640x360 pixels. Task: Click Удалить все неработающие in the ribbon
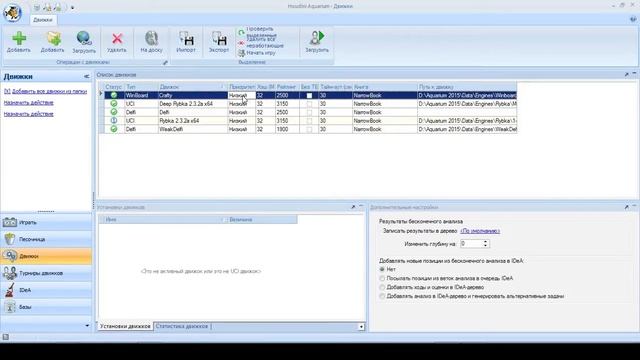pos(261,42)
